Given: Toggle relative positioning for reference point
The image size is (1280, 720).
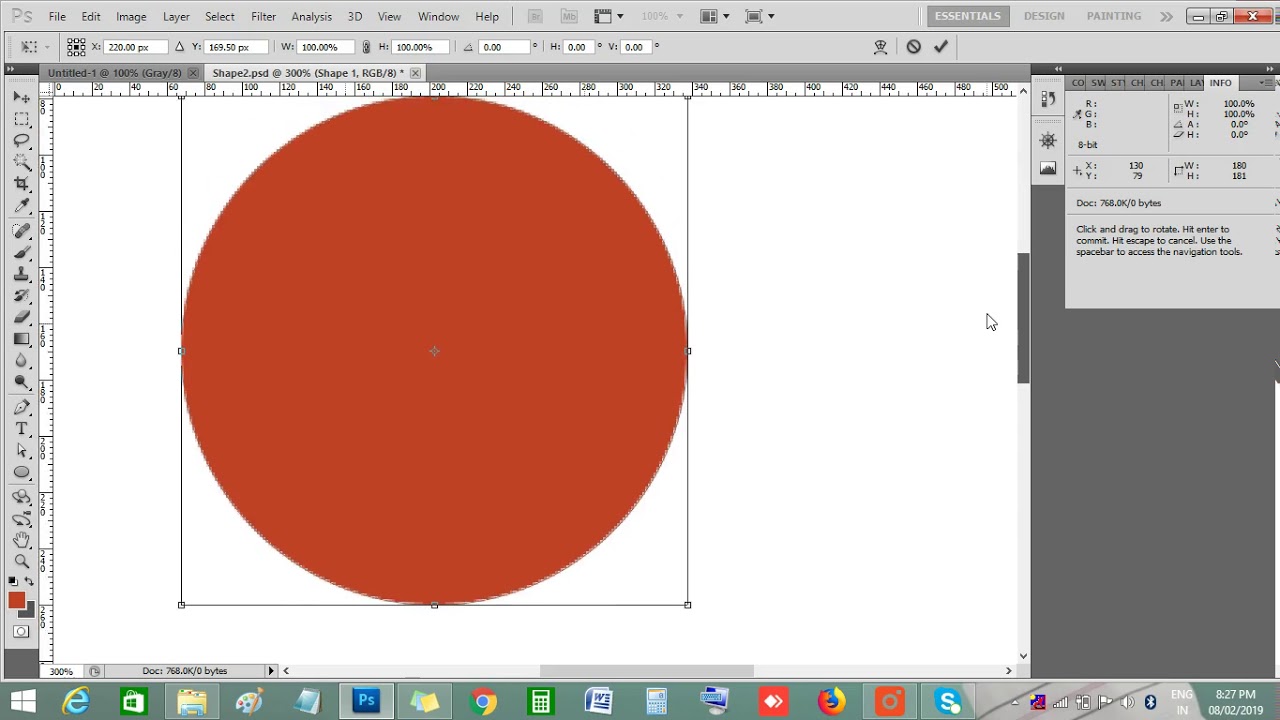Looking at the screenshot, I should click(x=179, y=47).
